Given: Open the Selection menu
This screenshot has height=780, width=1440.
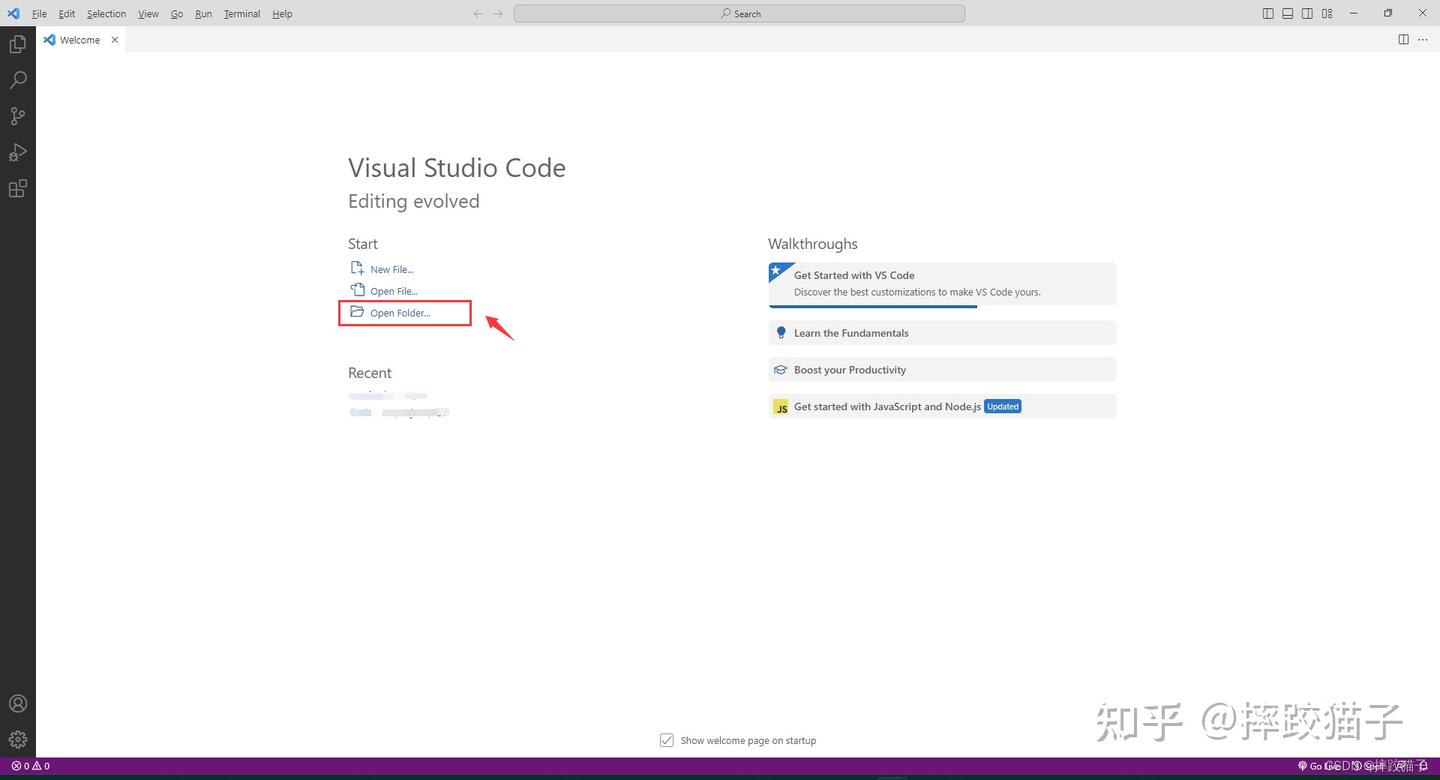Looking at the screenshot, I should [x=106, y=14].
